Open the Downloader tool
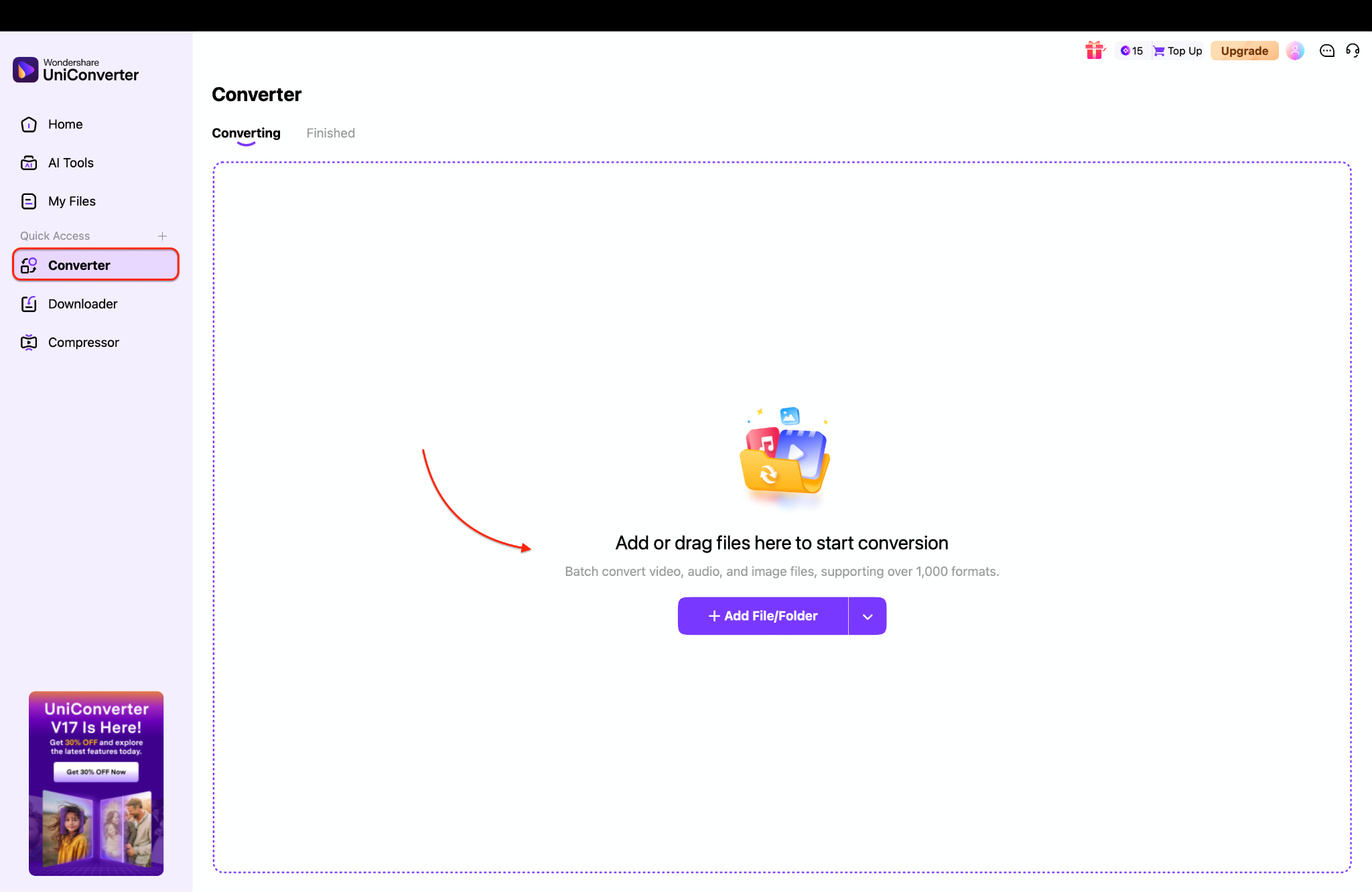This screenshot has width=1372, height=892. (x=82, y=303)
